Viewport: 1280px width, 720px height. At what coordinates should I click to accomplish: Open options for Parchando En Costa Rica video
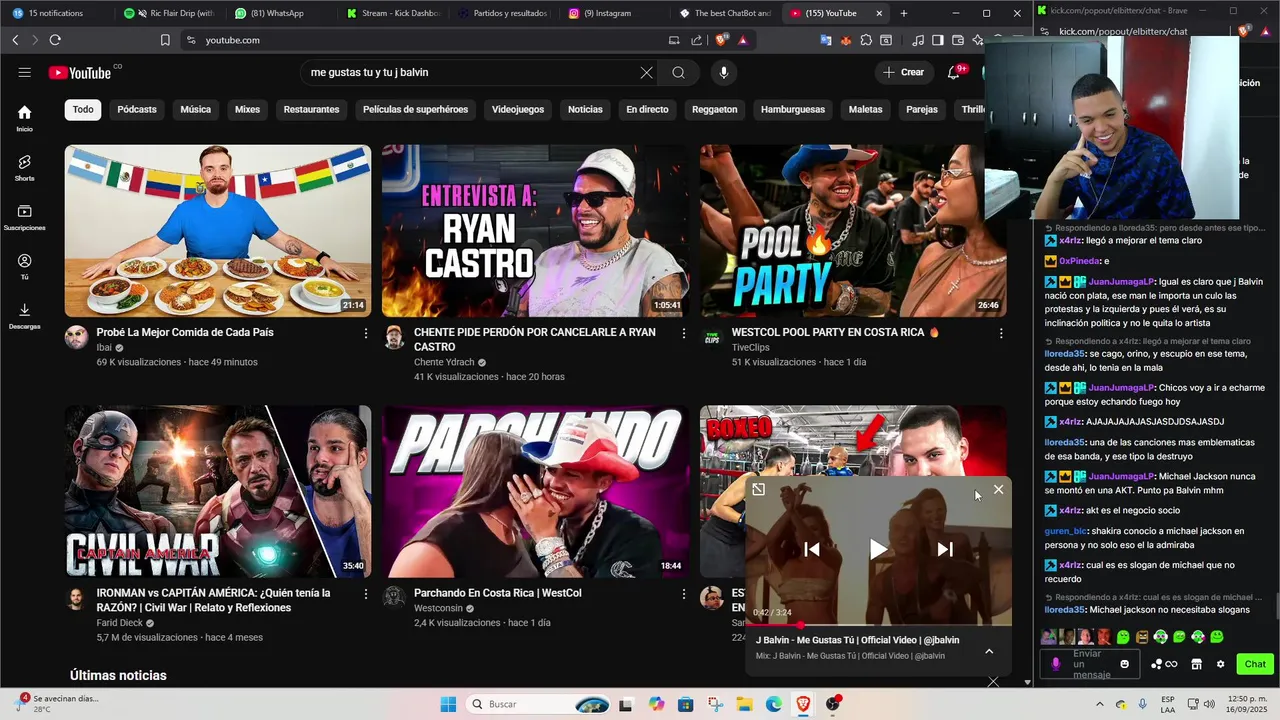(684, 594)
